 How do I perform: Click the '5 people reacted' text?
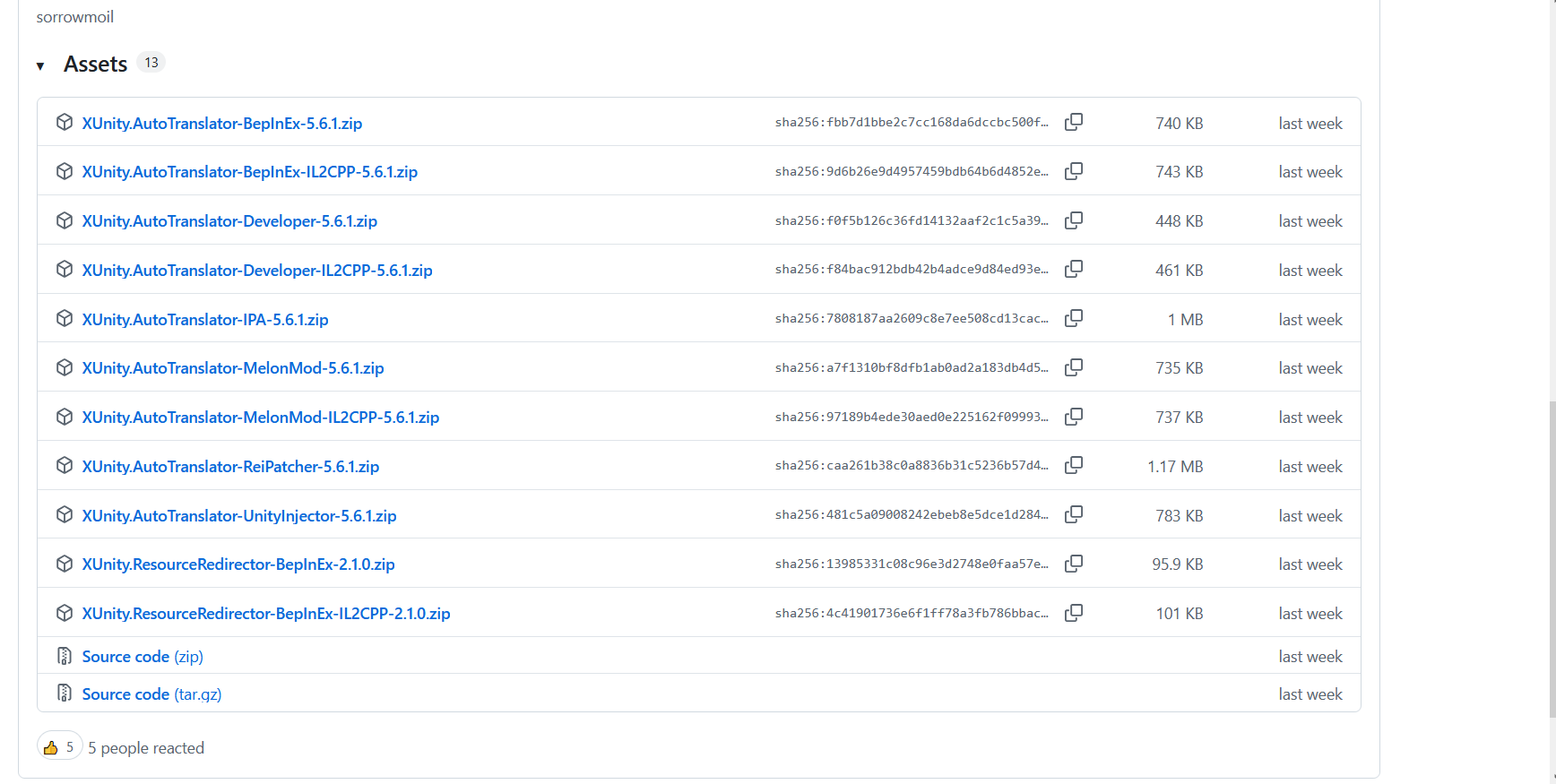(x=146, y=748)
